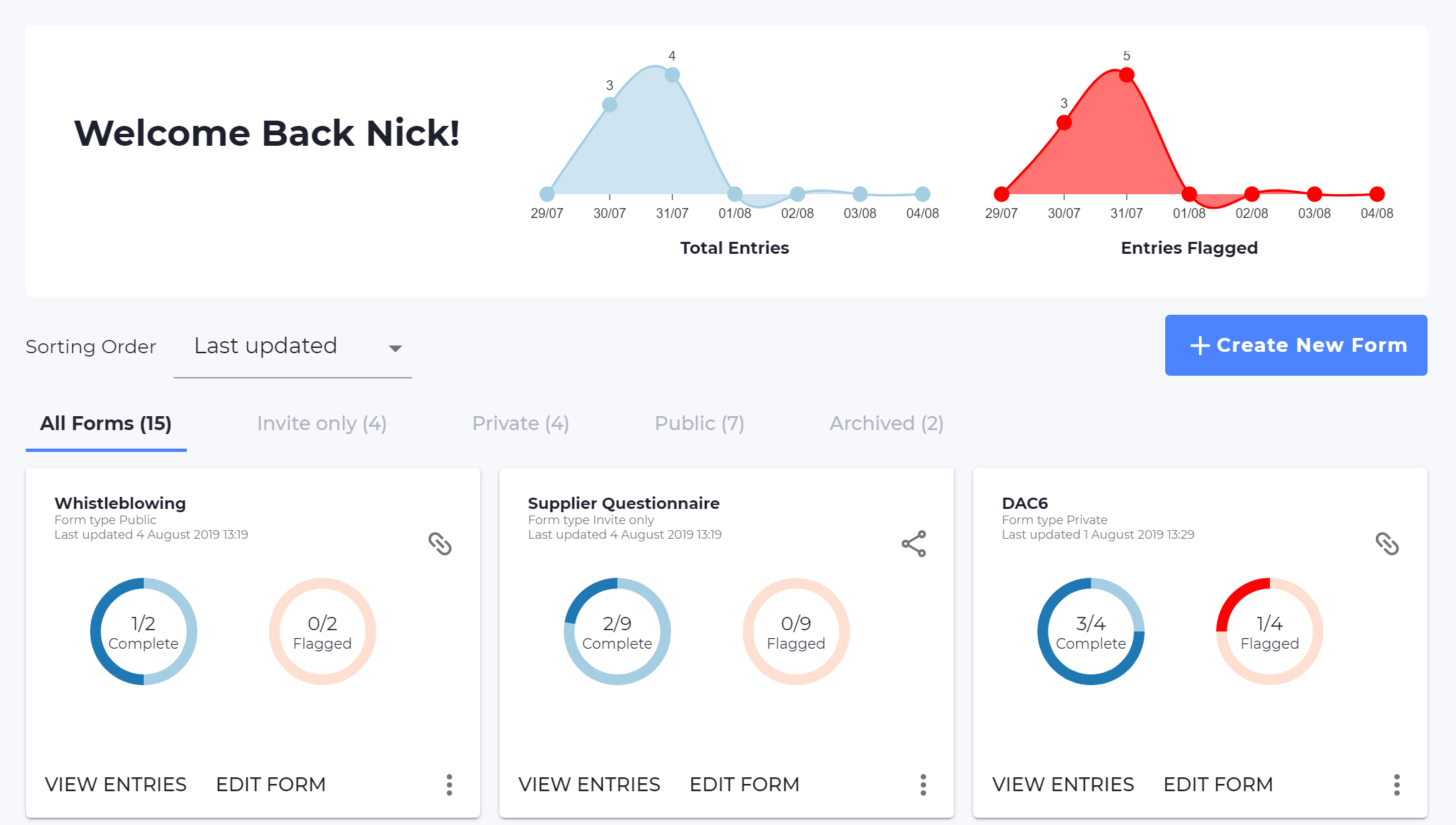This screenshot has width=1456, height=825.
Task: Switch to Invite only forms tab
Action: 322,423
